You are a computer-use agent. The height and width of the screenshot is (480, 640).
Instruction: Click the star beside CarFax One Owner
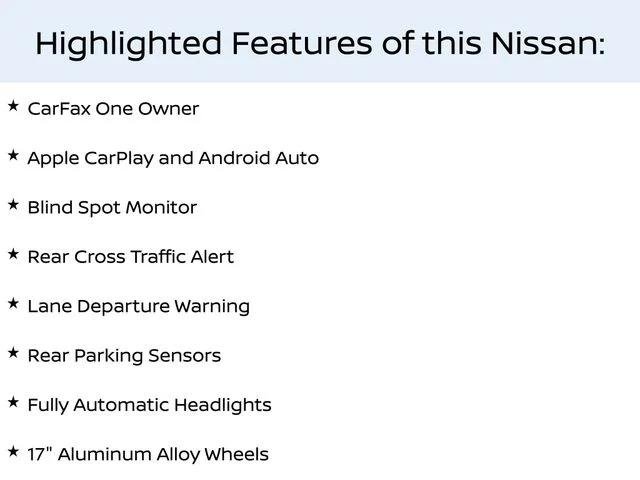pyautogui.click(x=13, y=106)
